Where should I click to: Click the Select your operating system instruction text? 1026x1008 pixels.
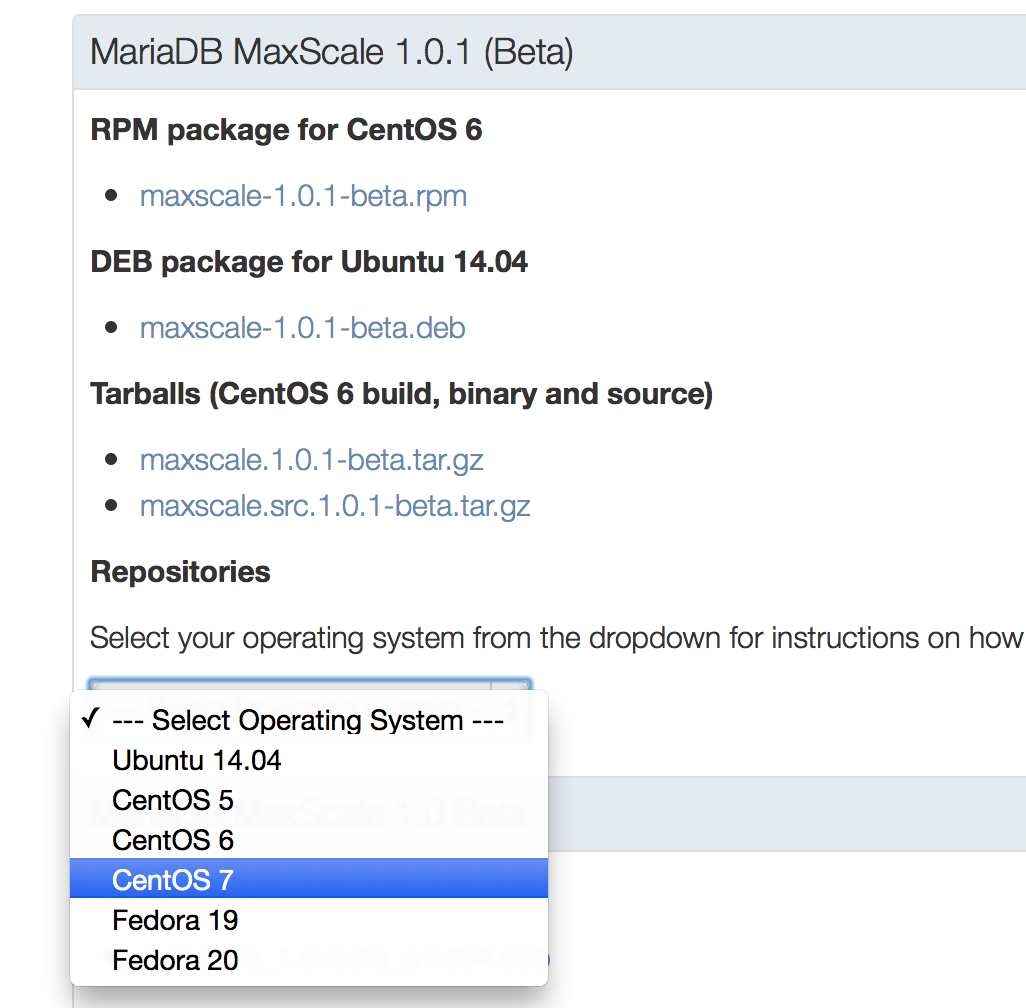[556, 638]
